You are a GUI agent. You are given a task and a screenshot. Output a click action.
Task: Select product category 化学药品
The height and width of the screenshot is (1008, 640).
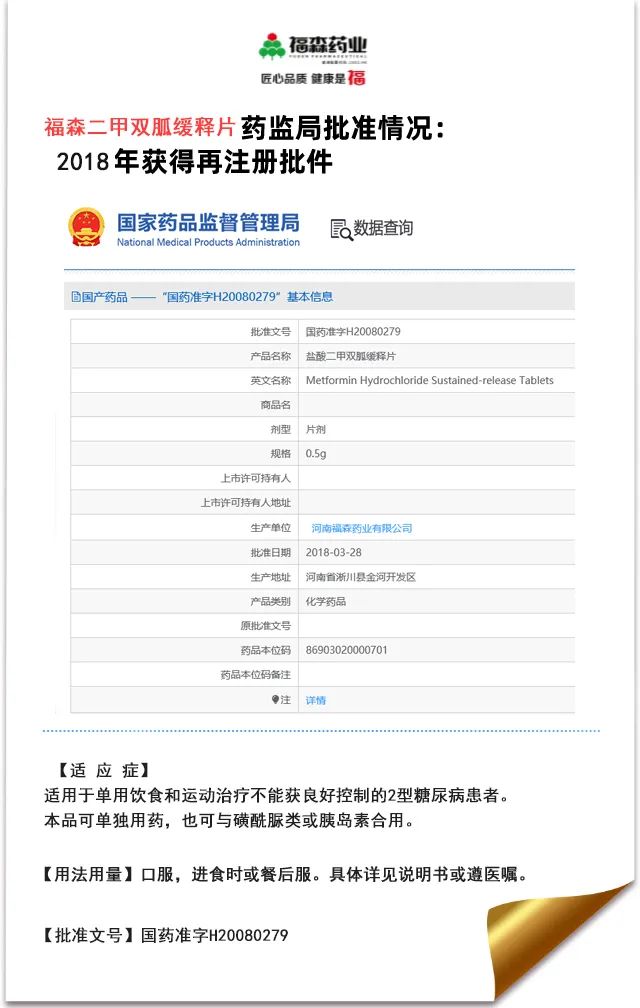click(x=326, y=601)
